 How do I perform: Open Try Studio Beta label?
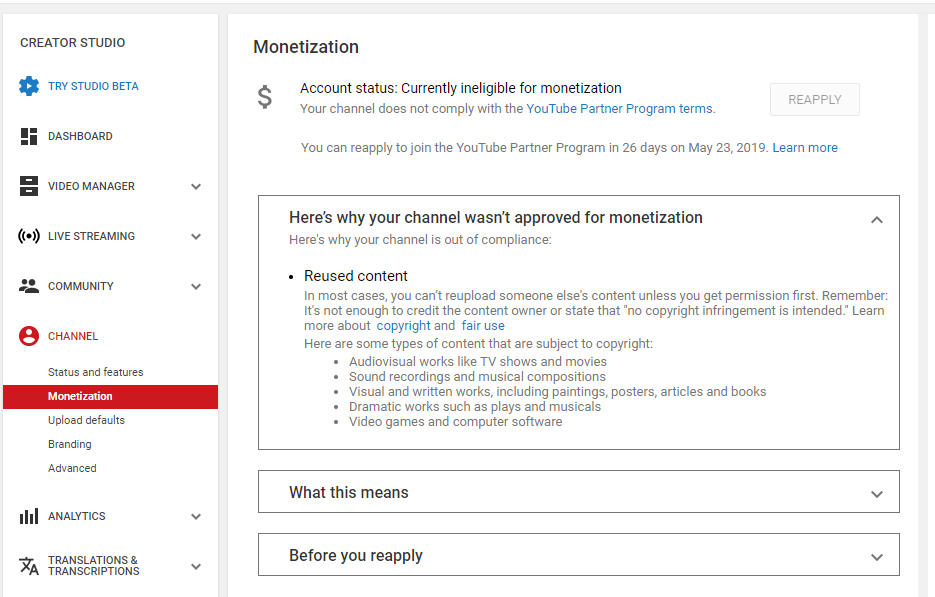(93, 86)
